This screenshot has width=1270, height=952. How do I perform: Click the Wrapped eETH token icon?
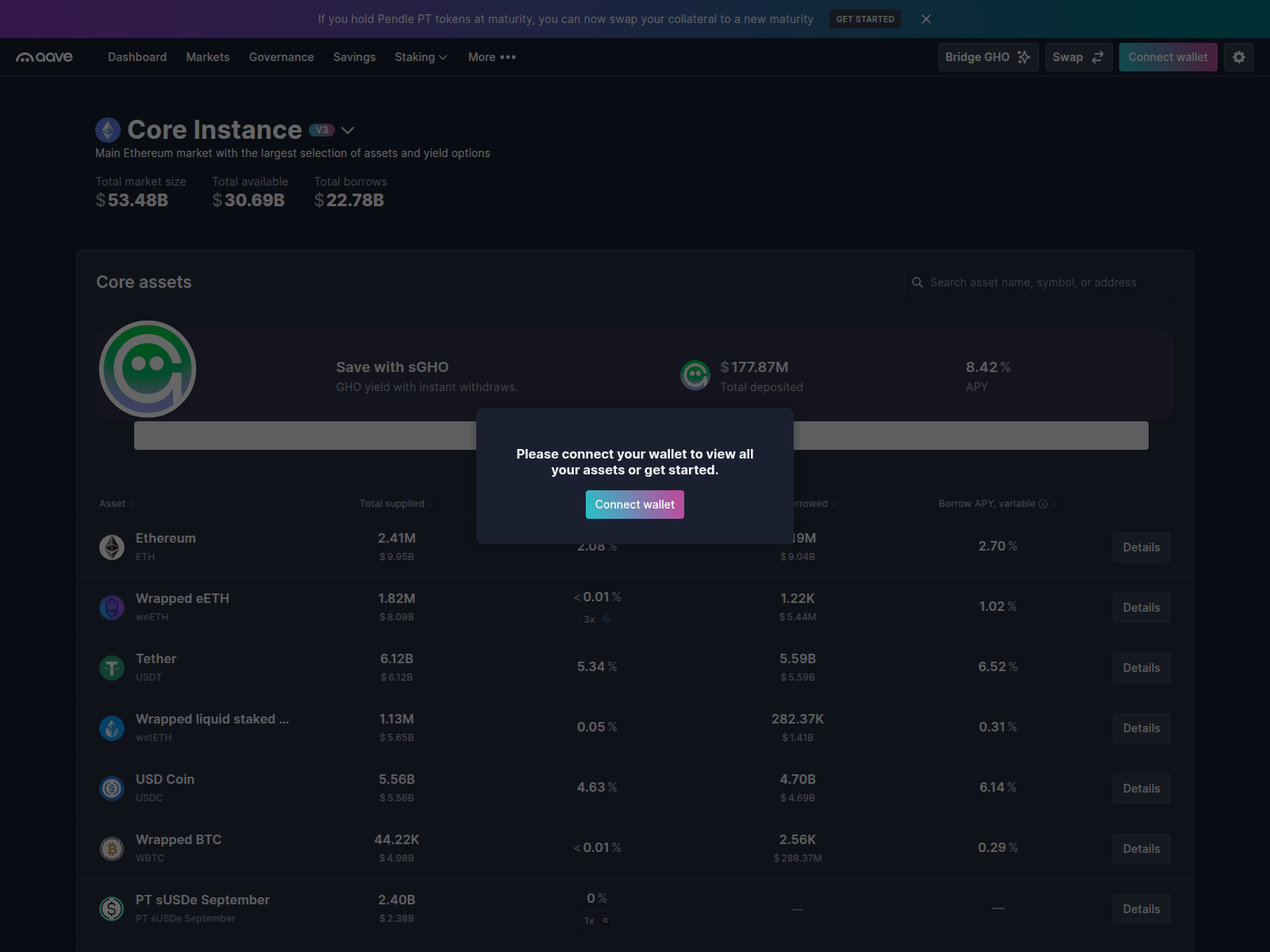(x=112, y=607)
